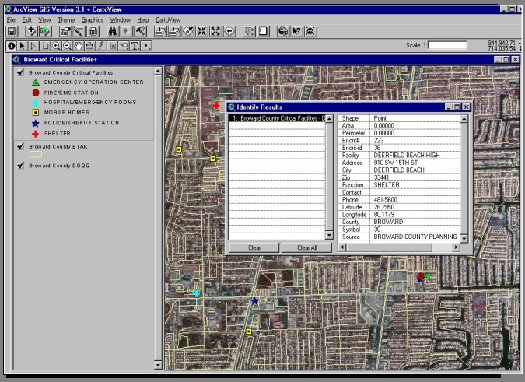The image size is (525, 382).
Task: Click the Fire/EMS Station red legend swatch
Action: pyautogui.click(x=36, y=93)
